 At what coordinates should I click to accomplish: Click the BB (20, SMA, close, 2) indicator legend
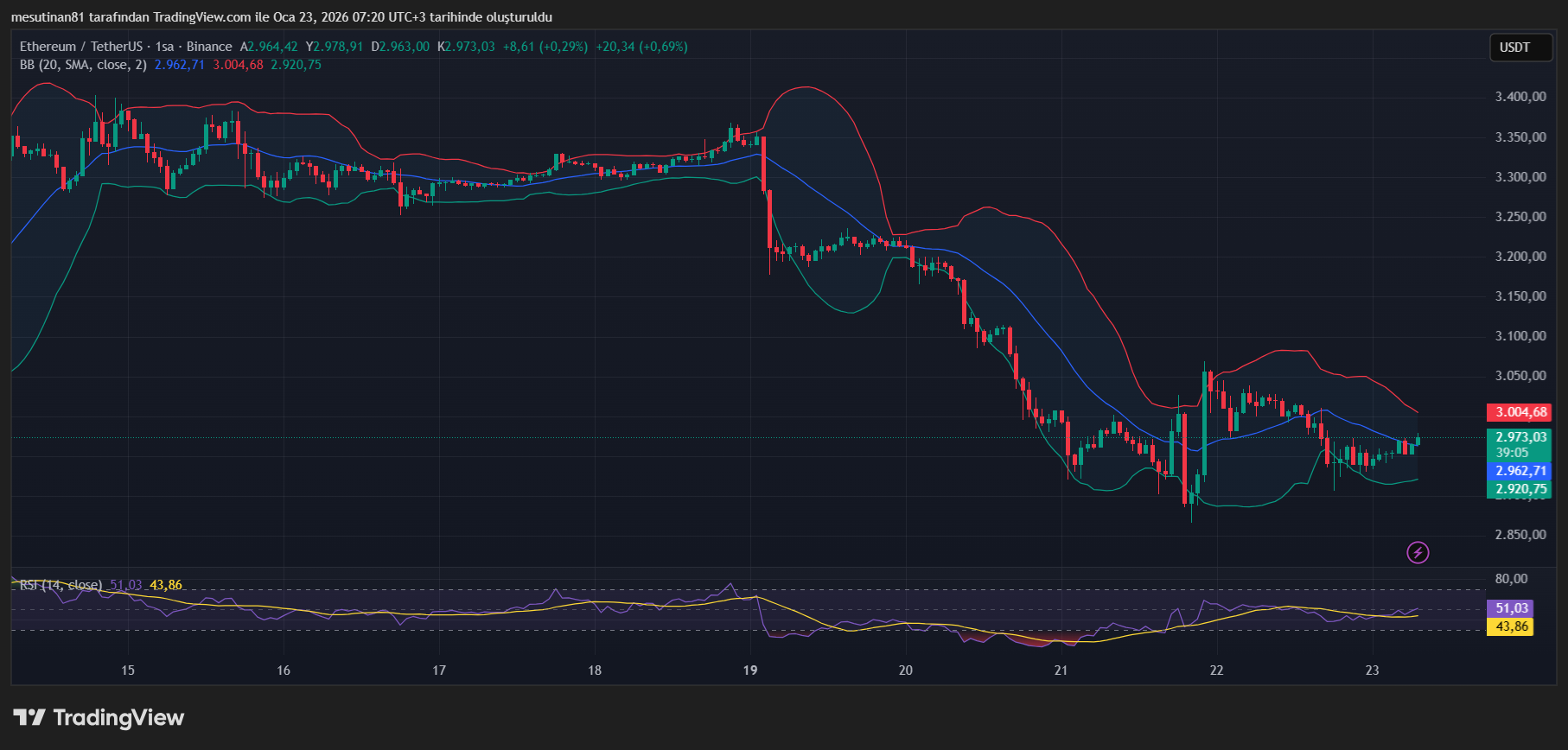coord(83,65)
